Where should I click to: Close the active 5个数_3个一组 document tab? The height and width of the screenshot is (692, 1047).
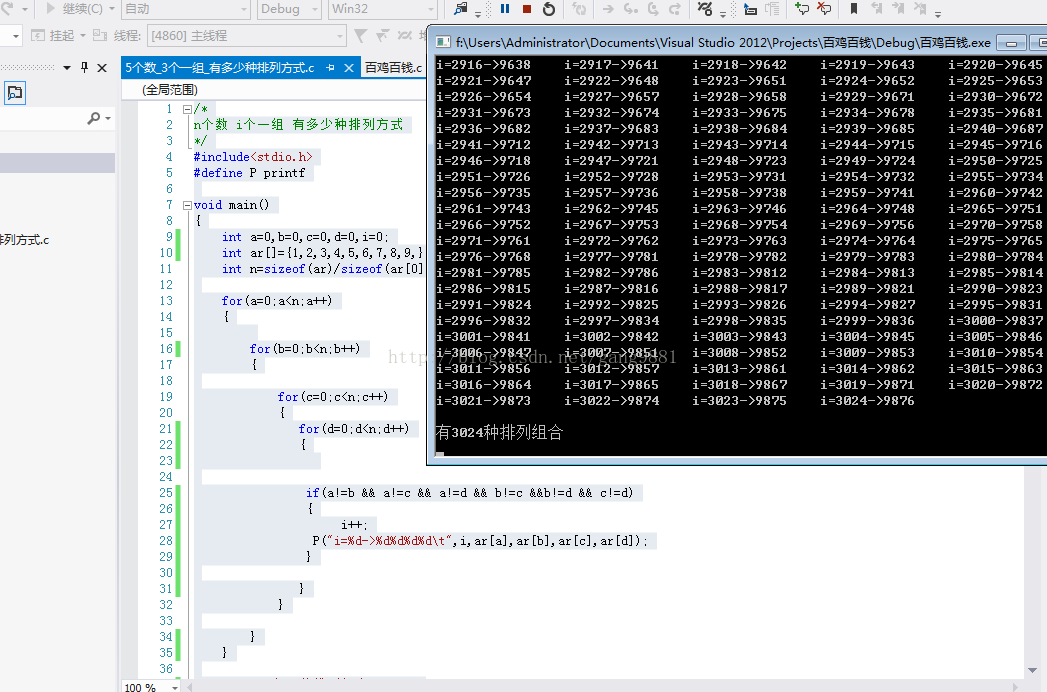[349, 68]
